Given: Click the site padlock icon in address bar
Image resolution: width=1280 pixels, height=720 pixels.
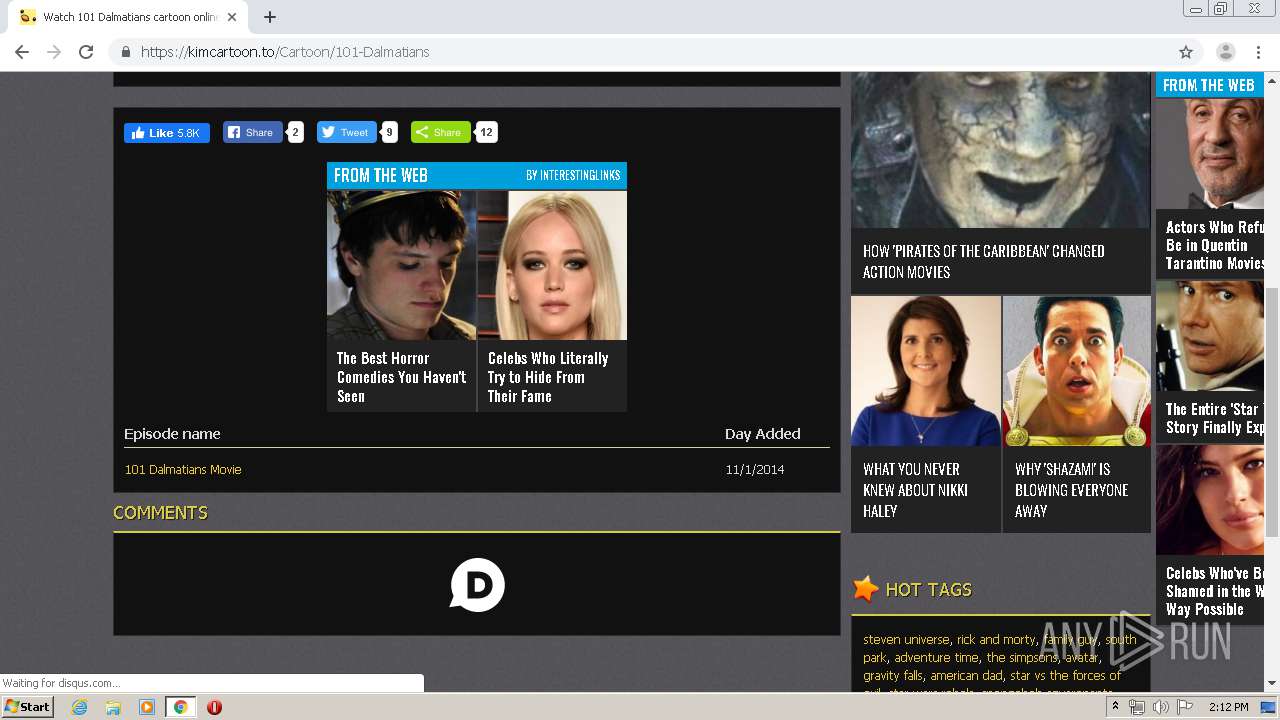Looking at the screenshot, I should [126, 52].
